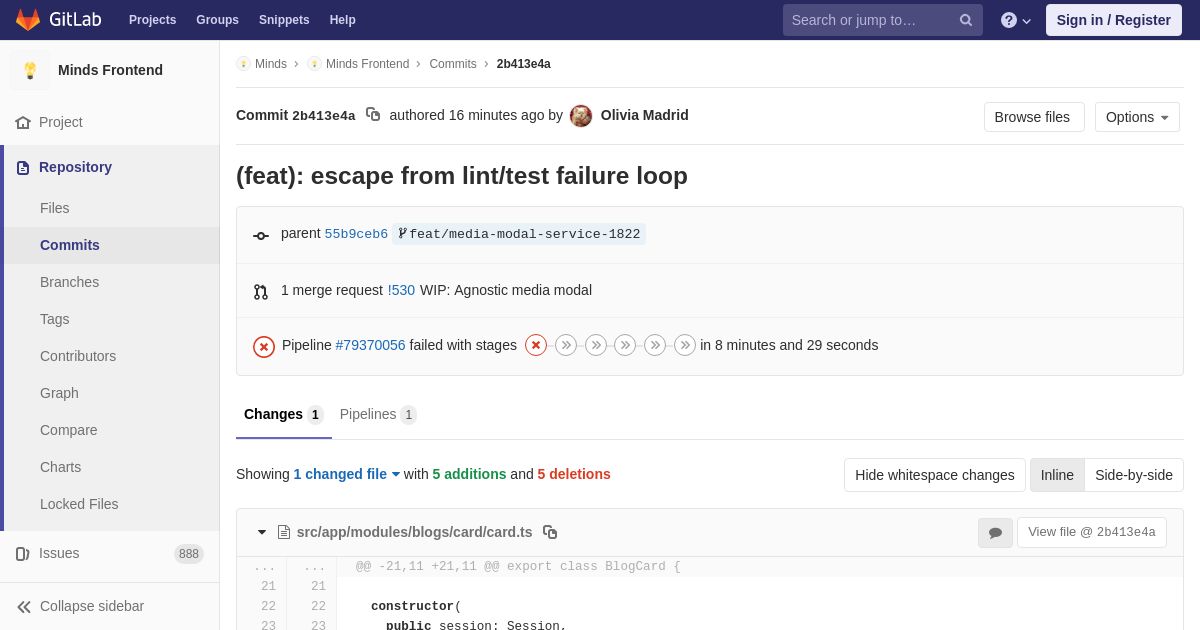Switch to the Changes tab
The height and width of the screenshot is (630, 1200).
click(284, 414)
